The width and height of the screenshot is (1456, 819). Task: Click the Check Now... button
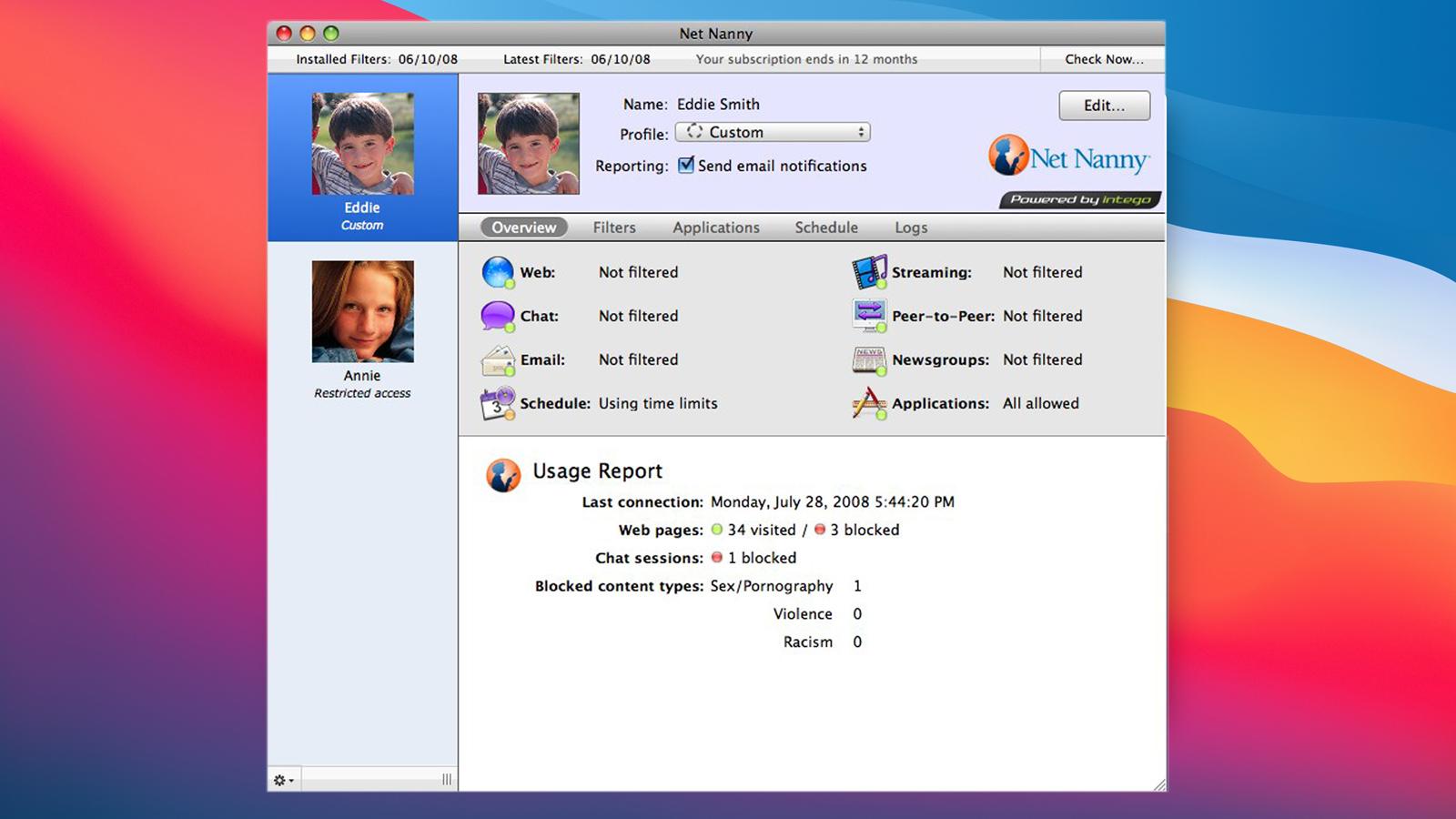(1104, 59)
